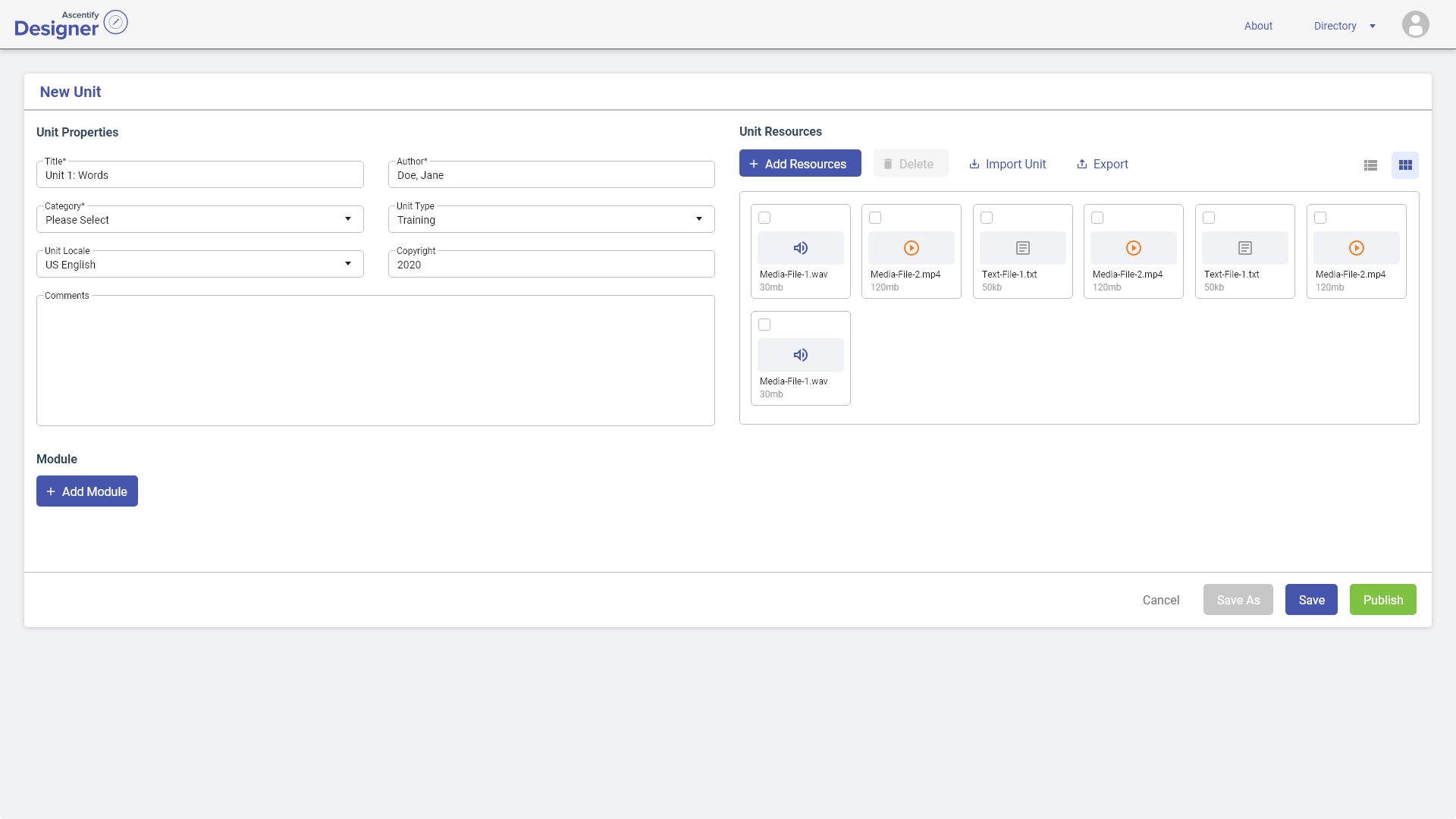Click the Ascentify Designer logo

pyautogui.click(x=71, y=24)
